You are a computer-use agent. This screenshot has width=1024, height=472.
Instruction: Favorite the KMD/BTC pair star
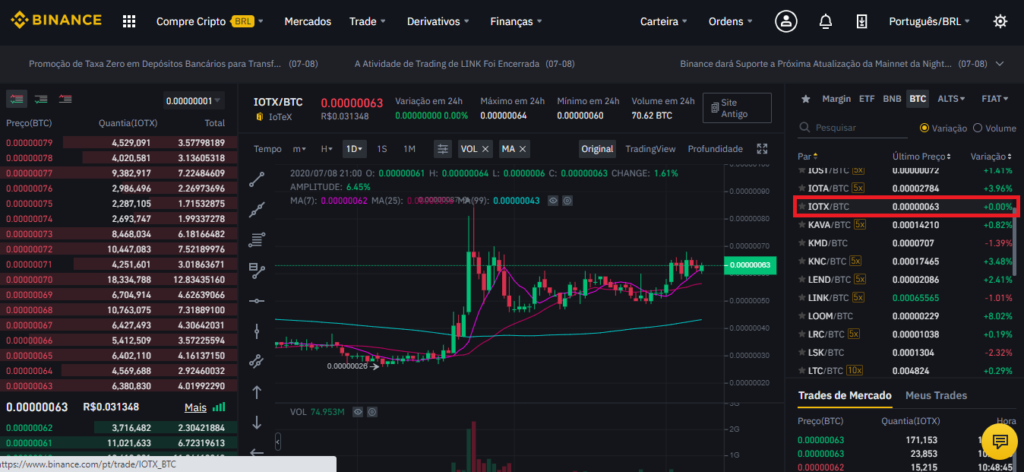[802, 243]
